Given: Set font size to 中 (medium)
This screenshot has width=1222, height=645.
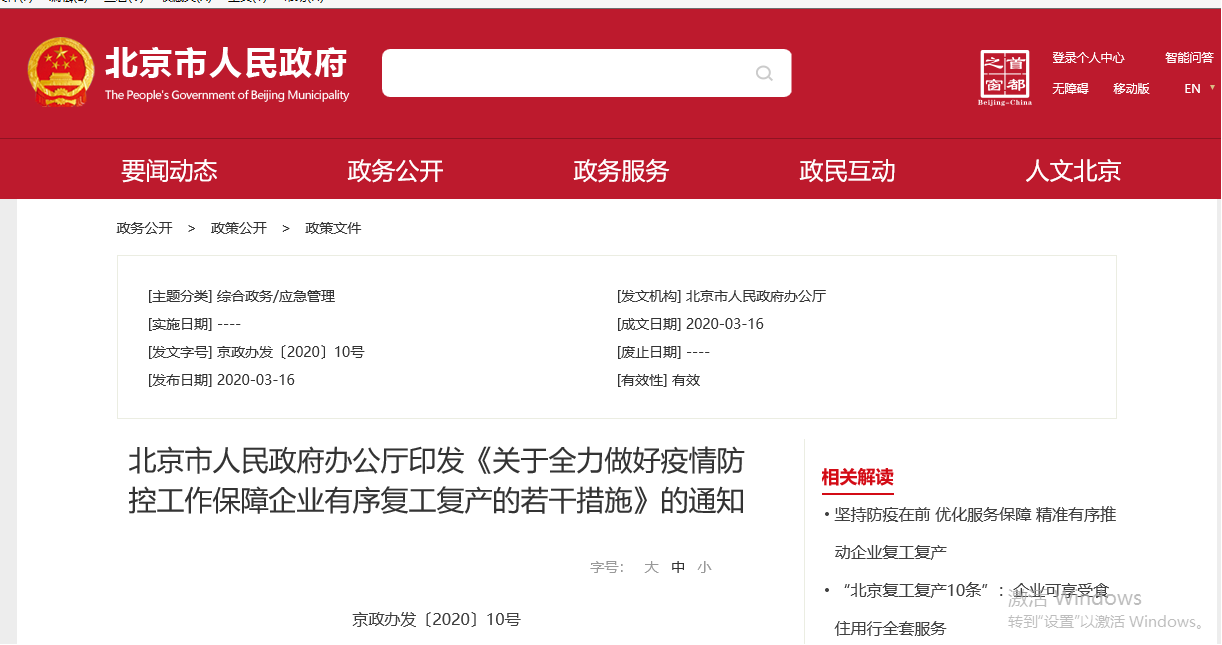Looking at the screenshot, I should coord(678,567).
